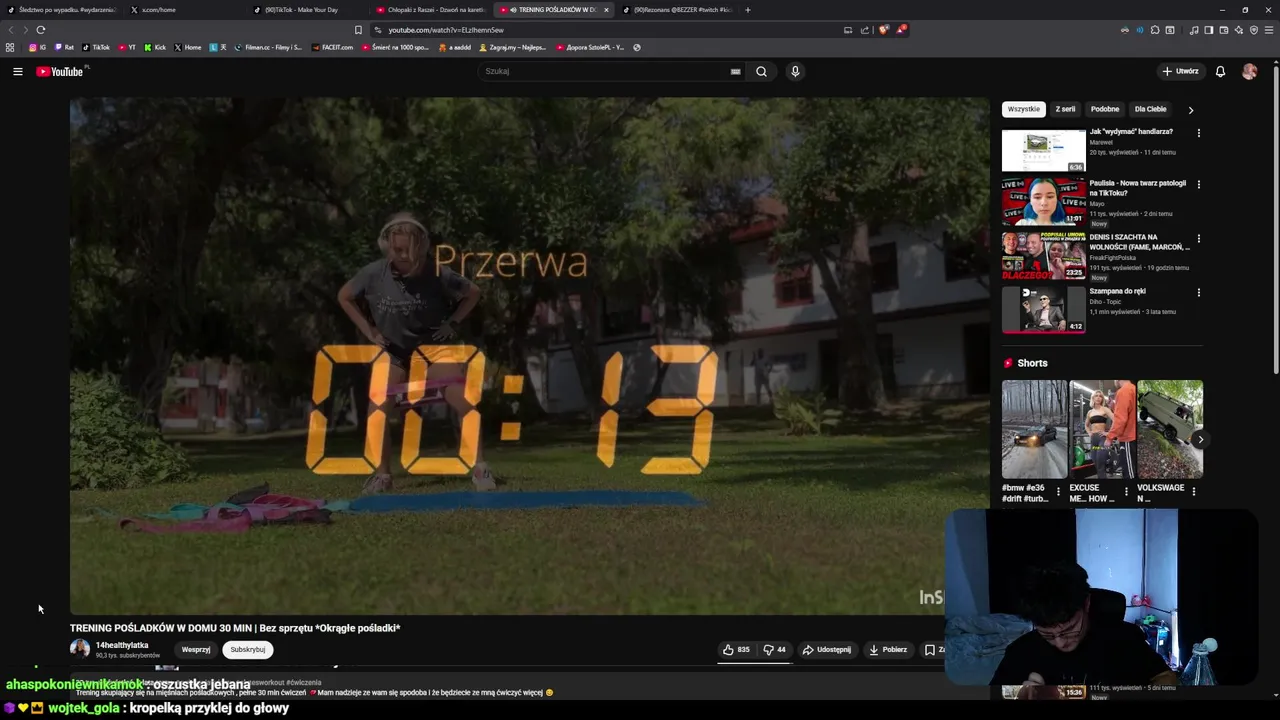1280x720 pixels.
Task: Select the Podobne filter chip
Action: [1105, 109]
